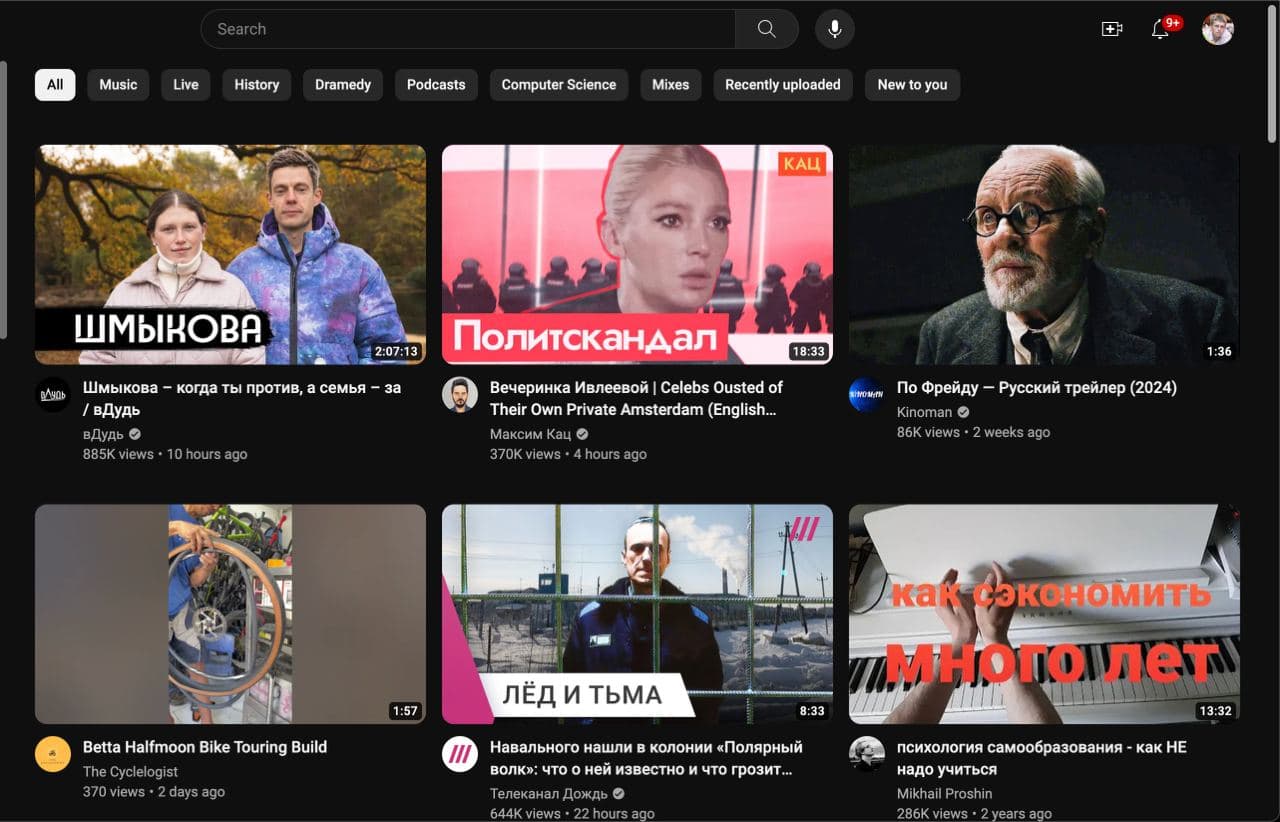Open title По Фрейду — Русский трейлер (2024)
The height and width of the screenshot is (822, 1280).
[x=1037, y=387]
